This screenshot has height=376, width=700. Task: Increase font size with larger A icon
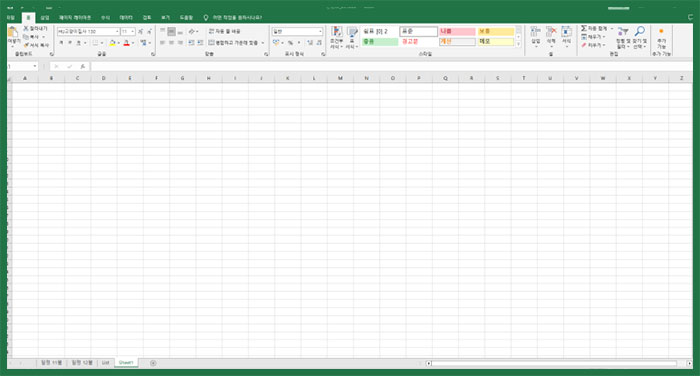click(x=140, y=31)
